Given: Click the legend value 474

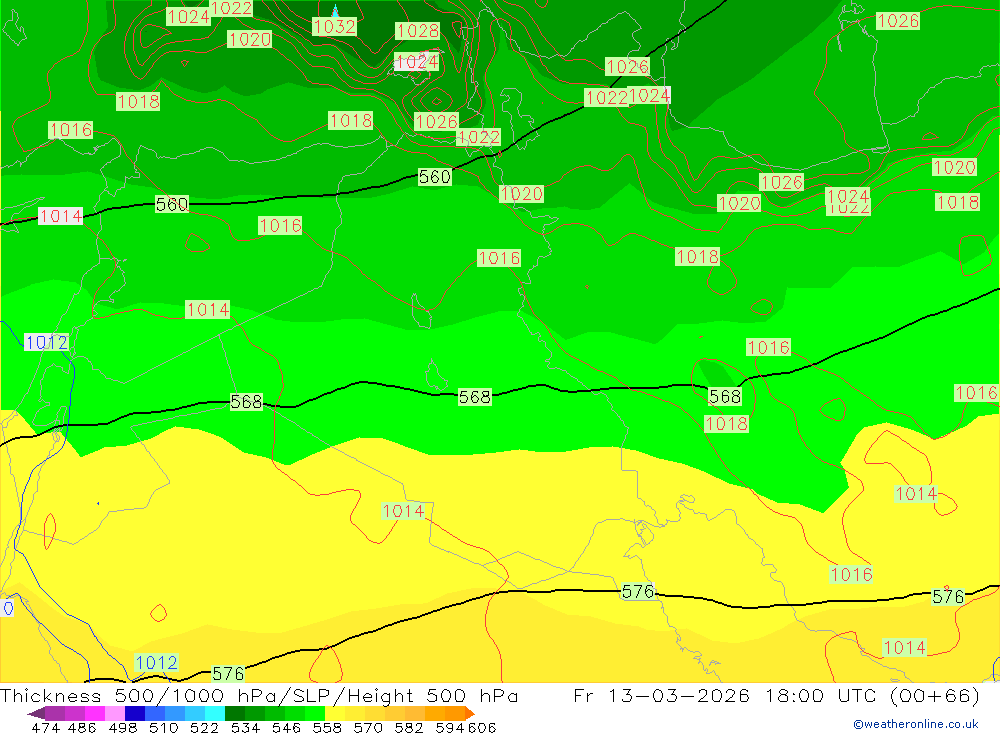Looking at the screenshot, I should [45, 727].
